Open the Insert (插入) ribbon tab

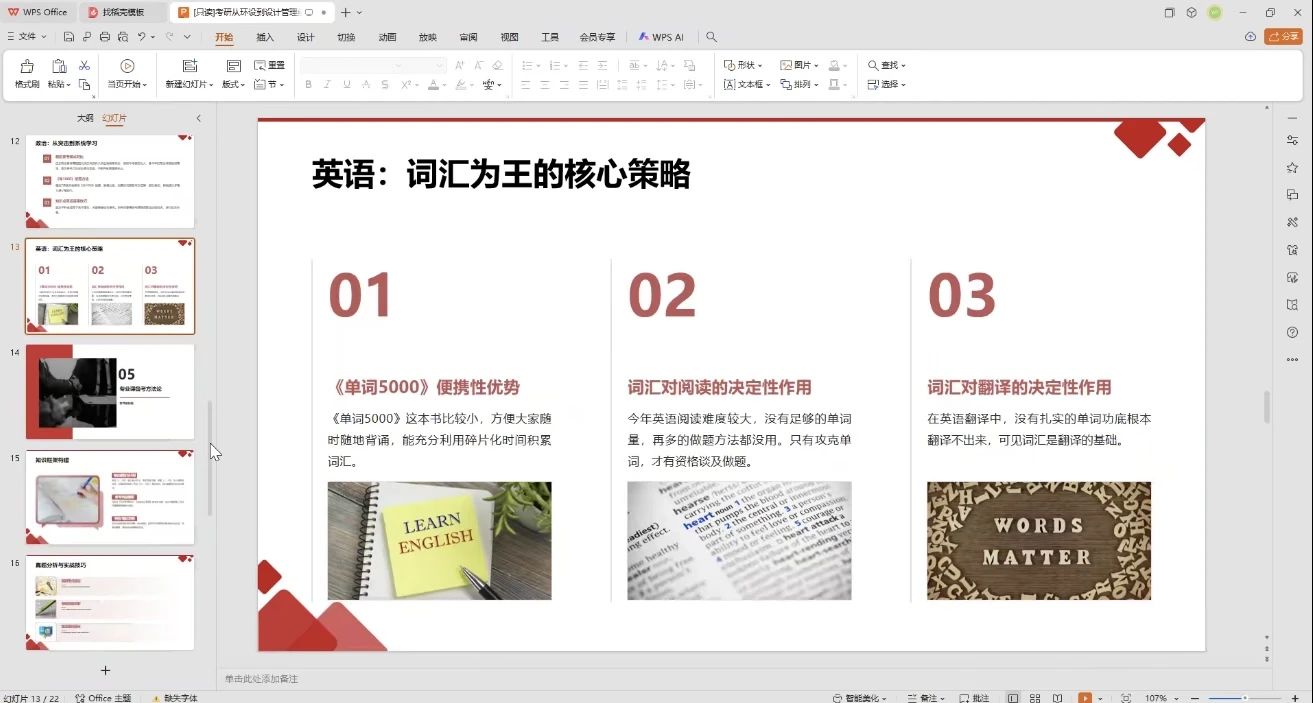click(x=265, y=37)
